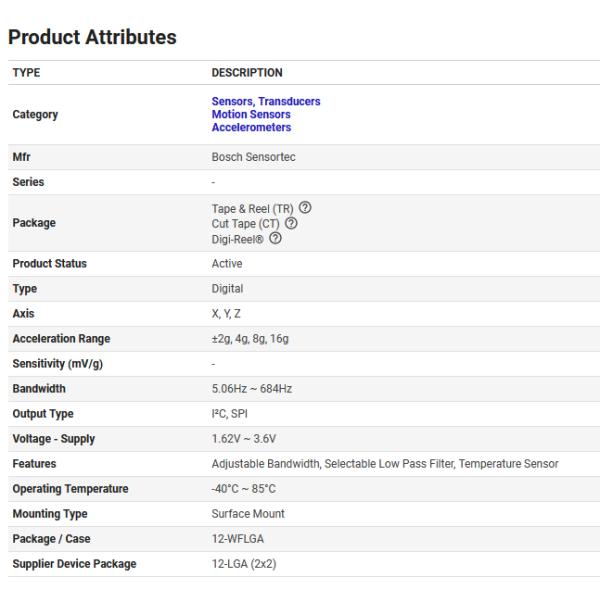Viewport: 600px width, 600px height.
Task: Select the 1.62V ~ 3.6V supply voltage value
Action: 243,439
